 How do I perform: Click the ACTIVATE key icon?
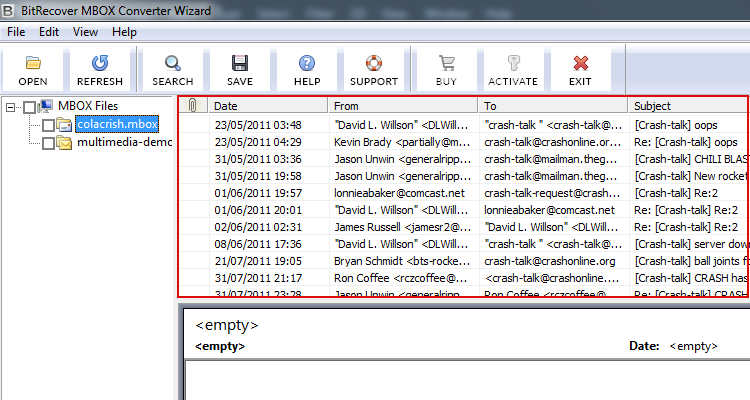[x=513, y=63]
